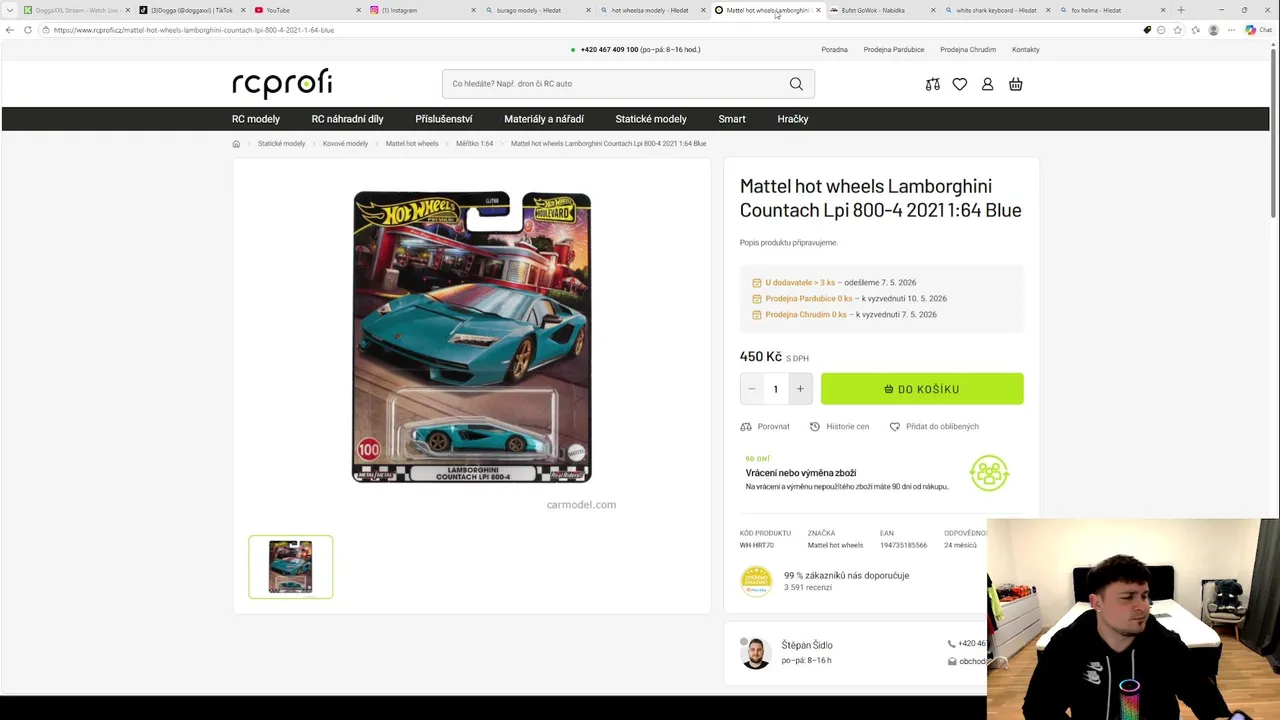Open Copilot Chat button
Image resolution: width=1280 pixels, height=720 pixels.
(x=1258, y=30)
